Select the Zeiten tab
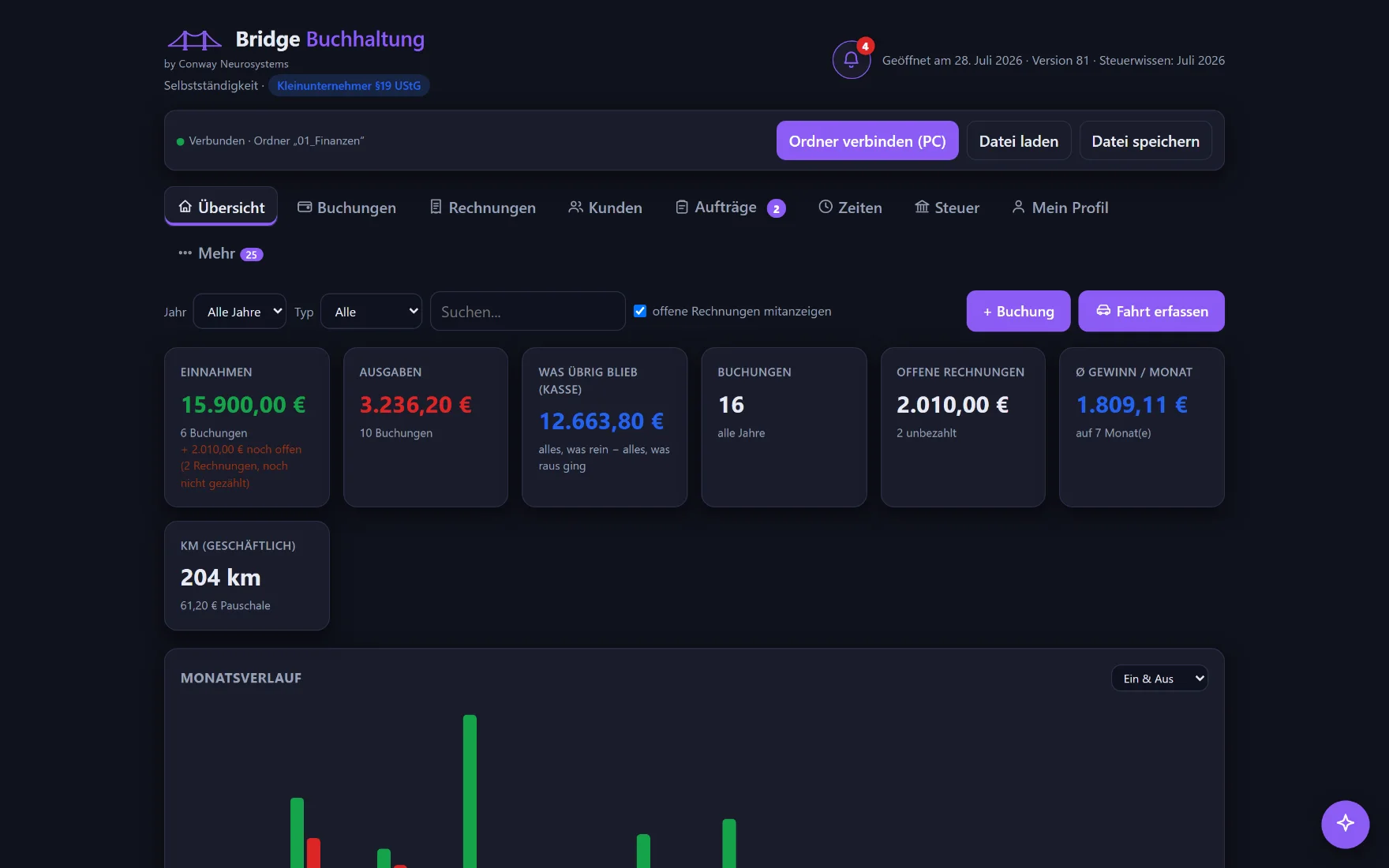1389x868 pixels. coord(850,207)
